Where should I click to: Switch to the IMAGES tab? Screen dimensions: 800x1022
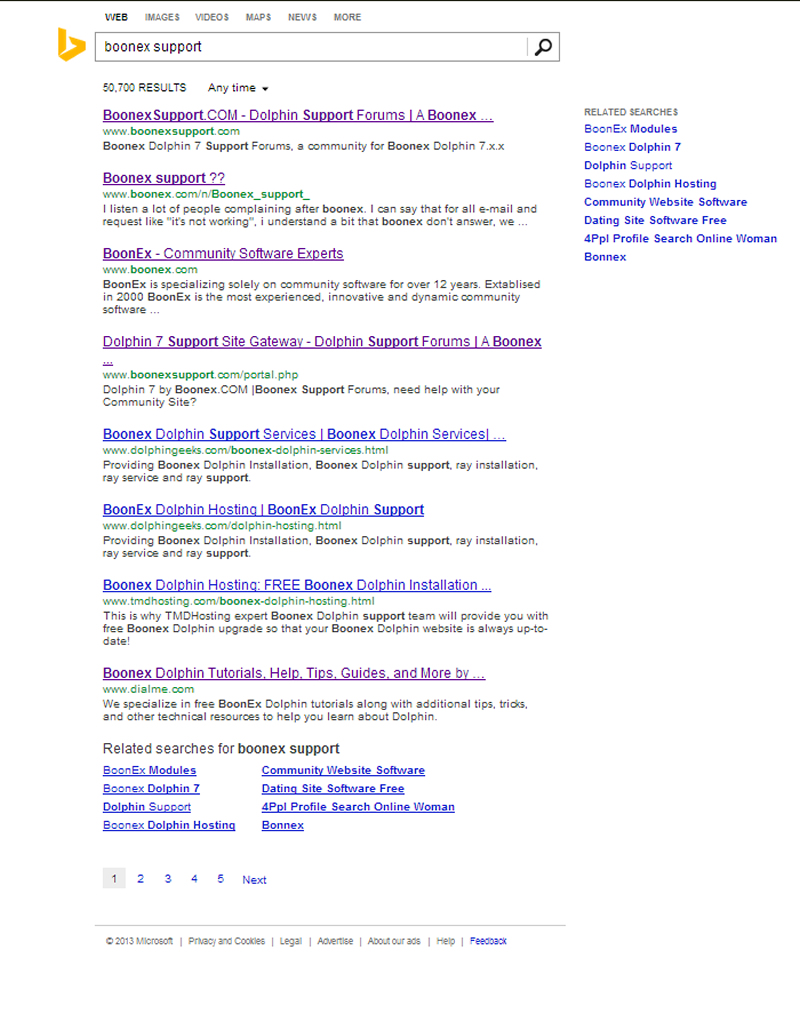pyautogui.click(x=162, y=17)
